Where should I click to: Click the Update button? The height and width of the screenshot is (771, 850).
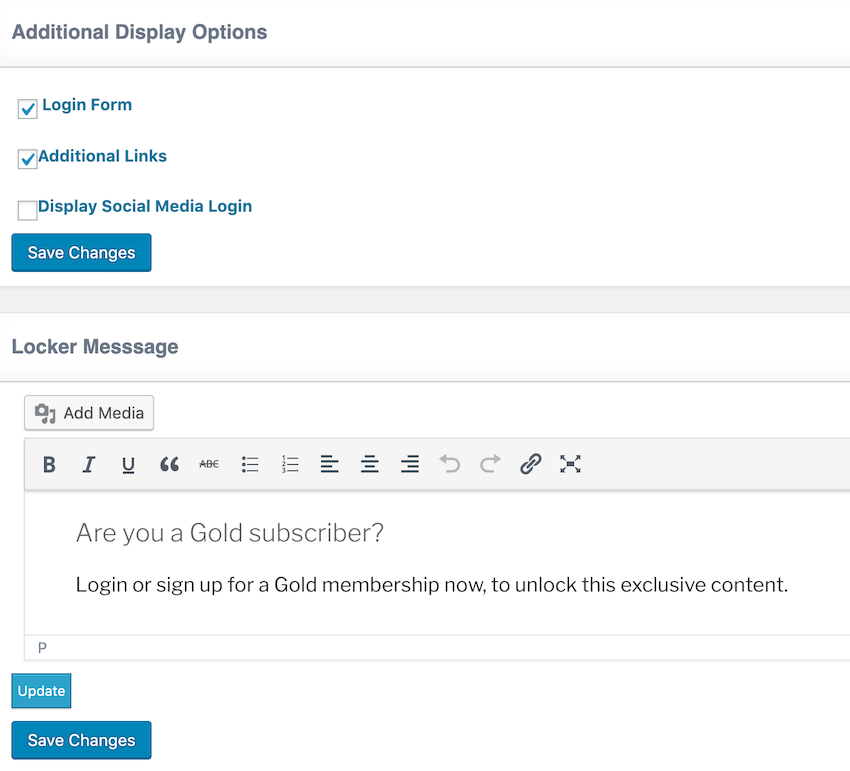(41, 691)
